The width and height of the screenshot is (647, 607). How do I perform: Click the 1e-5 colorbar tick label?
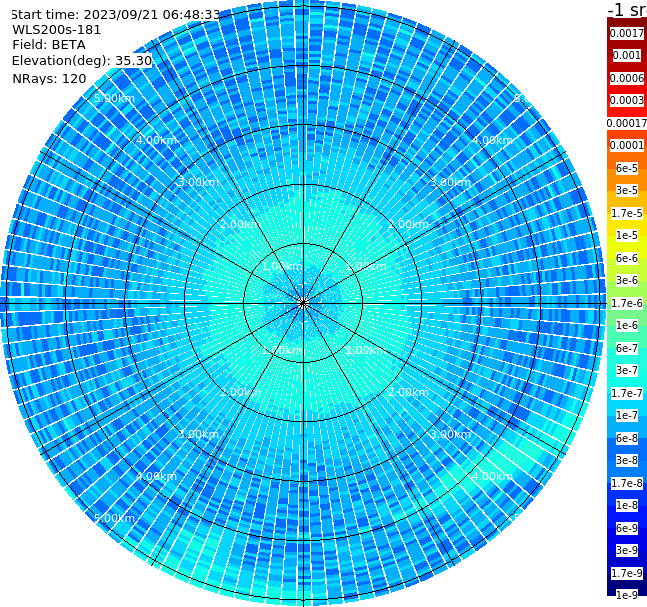point(627,235)
